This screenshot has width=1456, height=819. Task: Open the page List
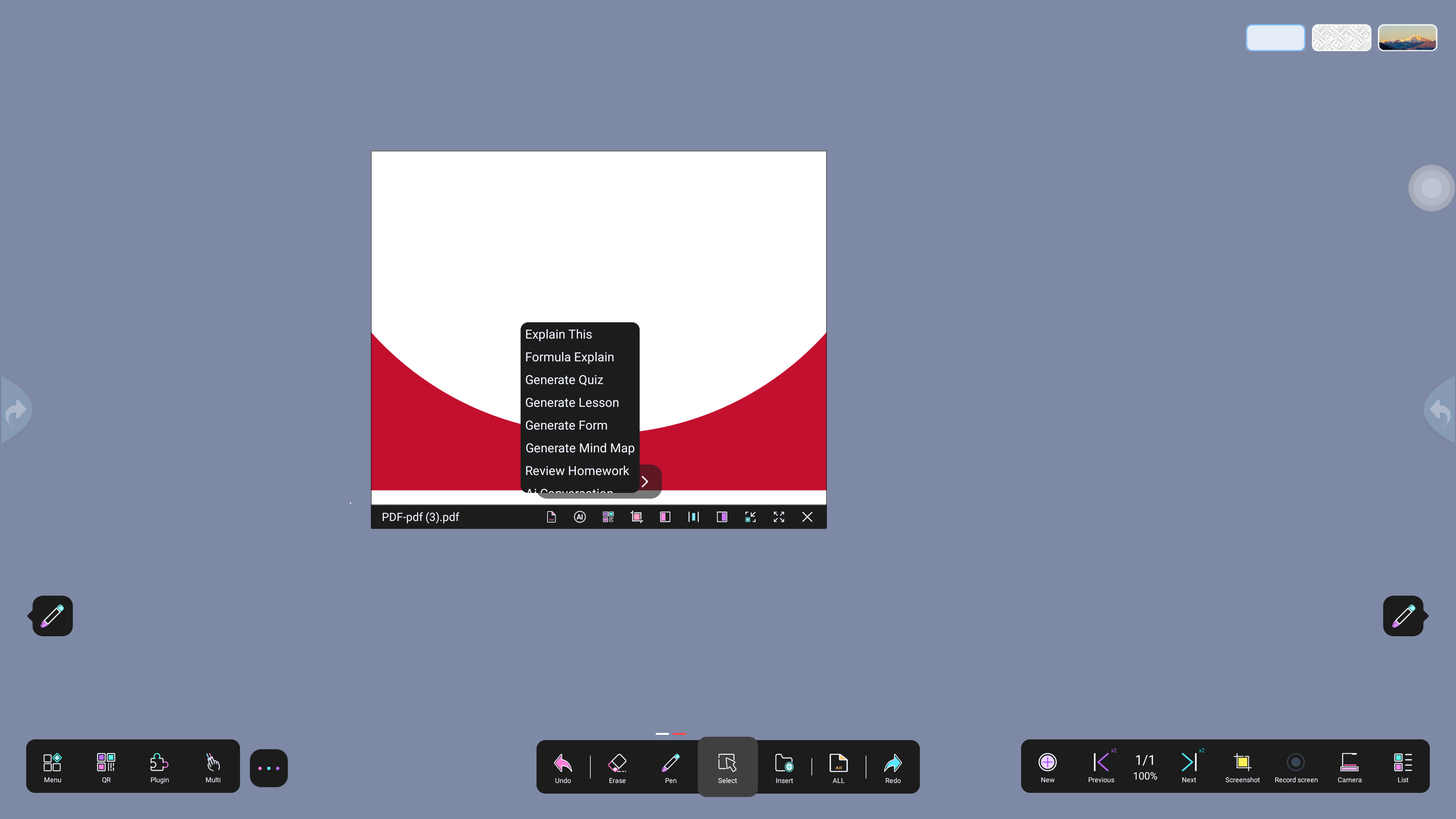[x=1403, y=767]
